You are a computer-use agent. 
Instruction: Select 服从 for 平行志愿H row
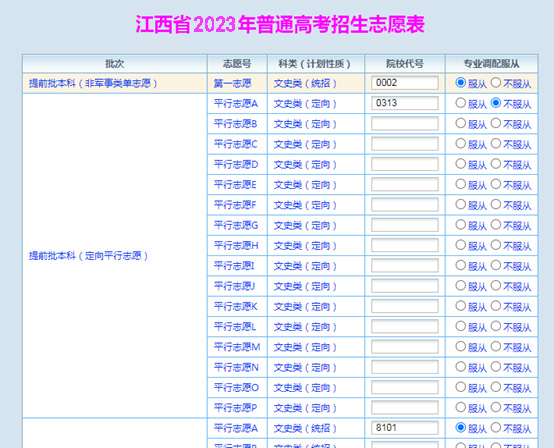(460, 245)
